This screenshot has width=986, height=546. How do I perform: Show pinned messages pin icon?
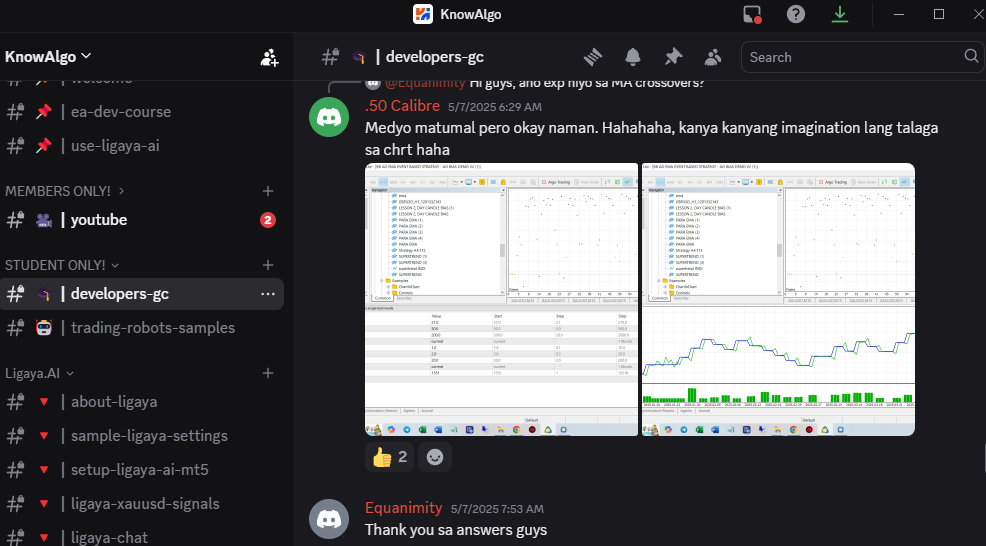(x=673, y=57)
